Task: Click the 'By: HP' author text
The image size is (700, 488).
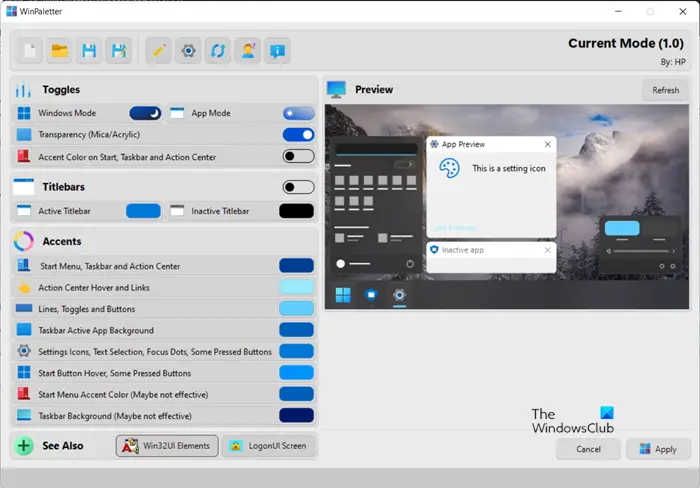Action: [x=673, y=62]
